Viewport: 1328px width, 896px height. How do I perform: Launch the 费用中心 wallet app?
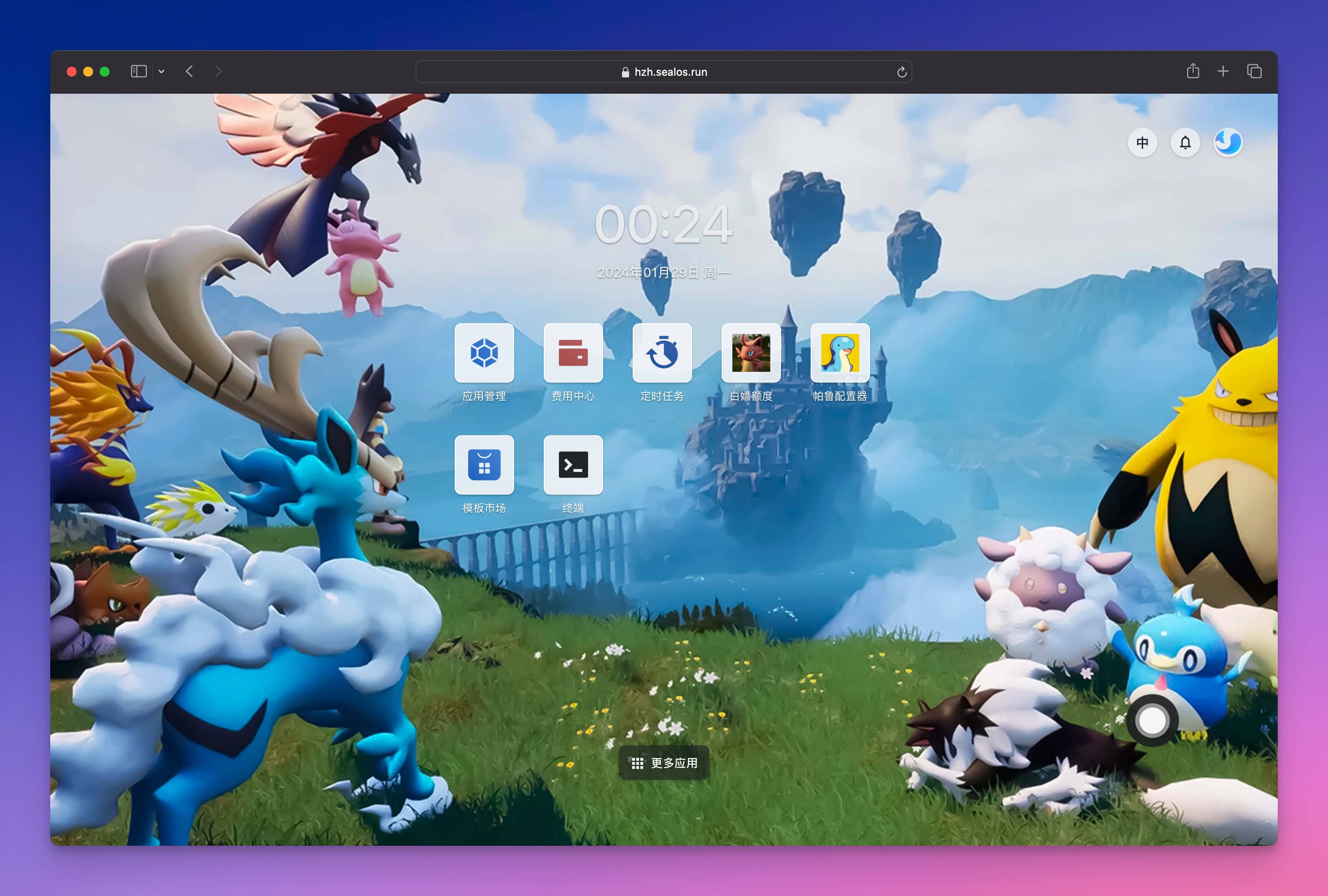pyautogui.click(x=573, y=353)
